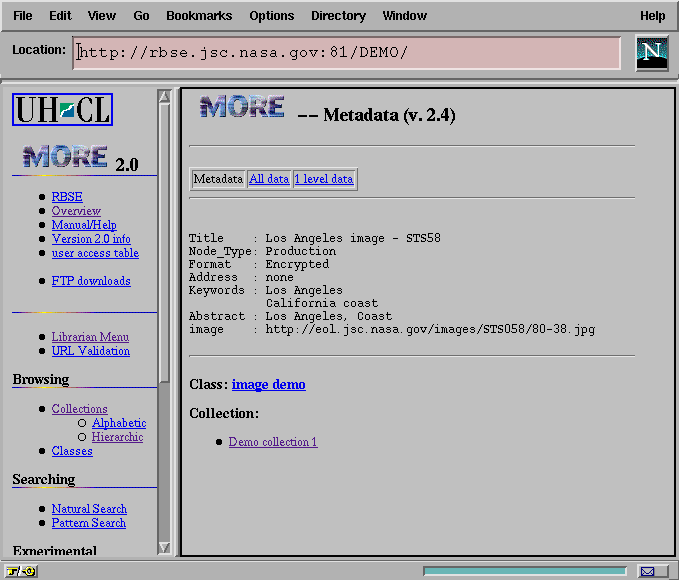Click the Location URL input field

[x=347, y=53]
